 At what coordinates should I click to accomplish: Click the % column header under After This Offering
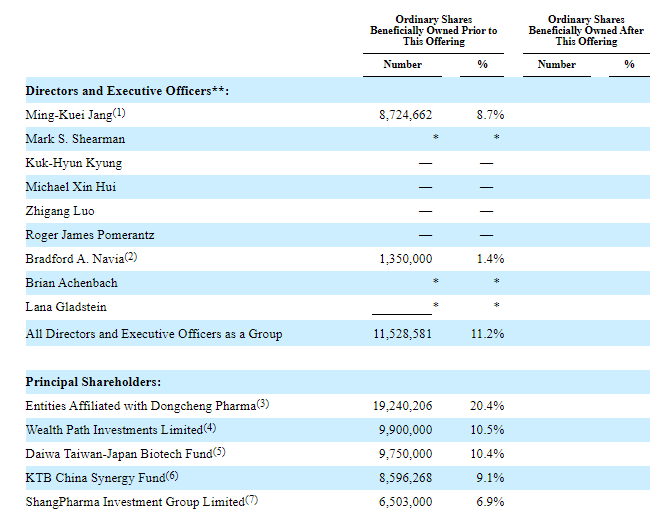[629, 64]
